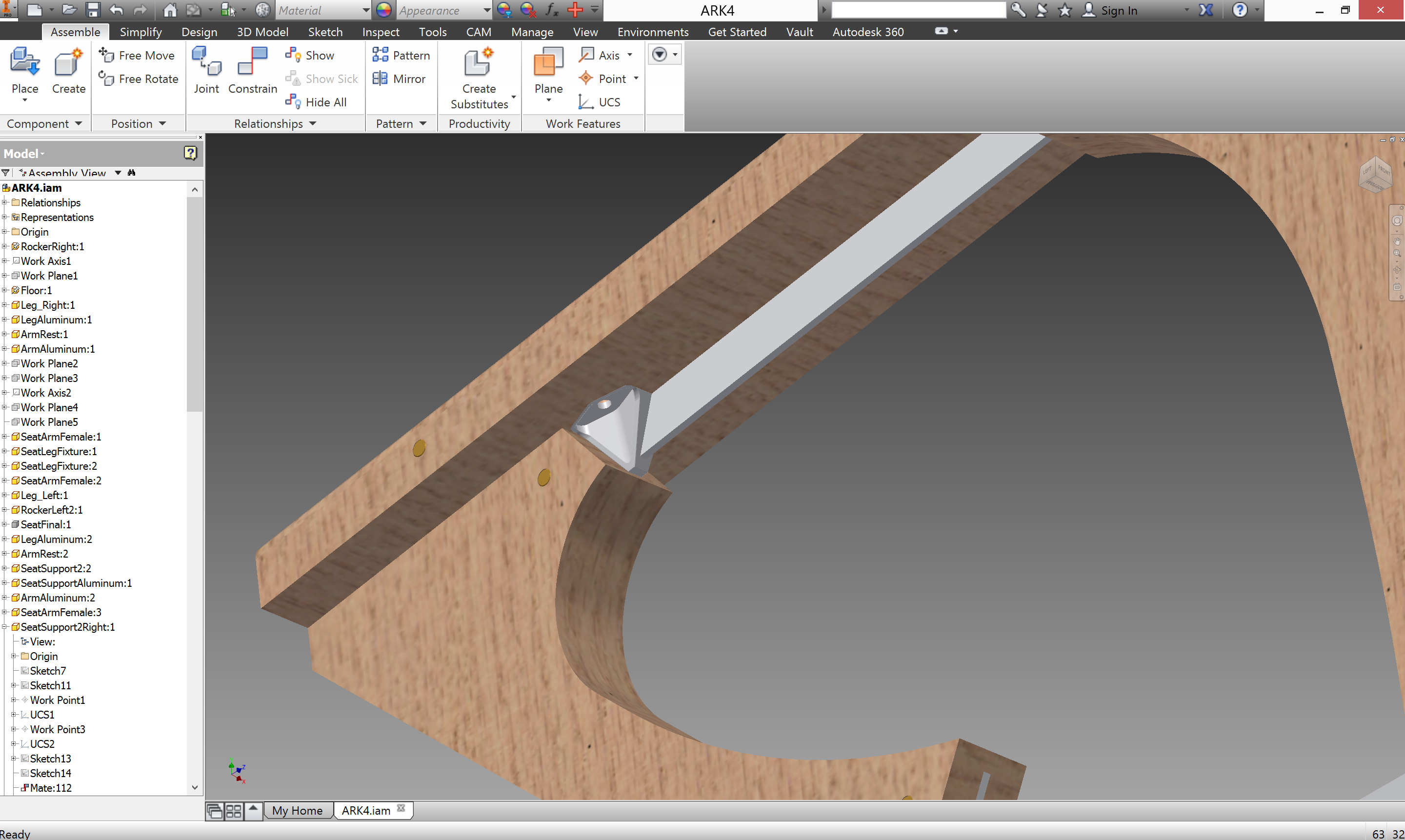Viewport: 1405px width, 840px height.
Task: Expand the RockerRight:1 tree item
Action: pos(8,246)
